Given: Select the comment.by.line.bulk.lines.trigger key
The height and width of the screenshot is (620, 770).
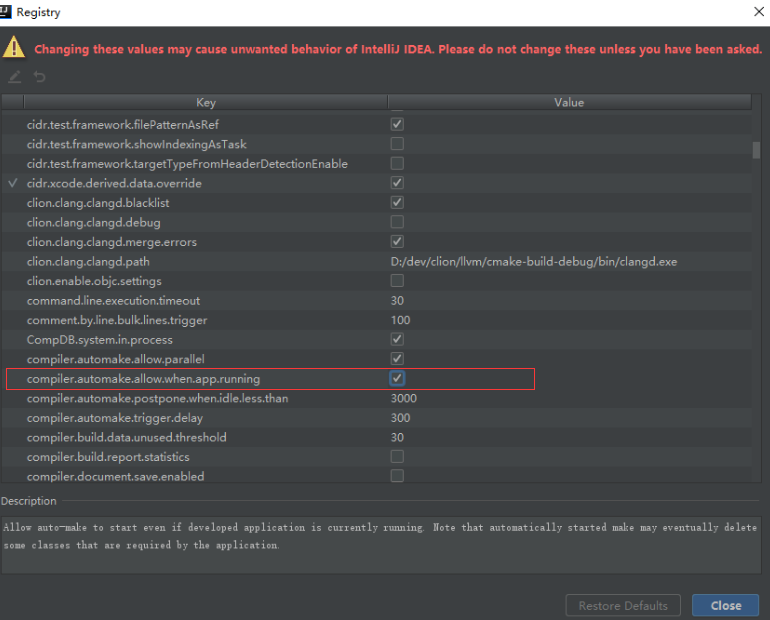Looking at the screenshot, I should point(117,320).
